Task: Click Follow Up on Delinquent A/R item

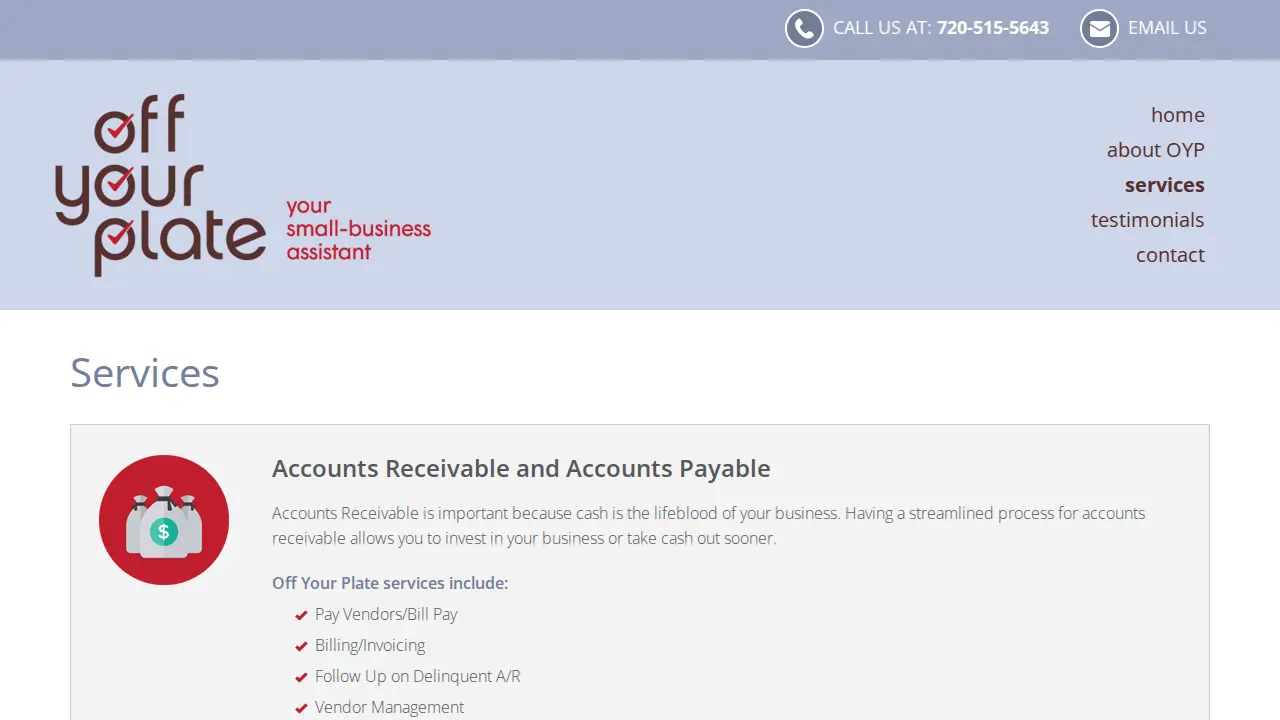Action: point(418,677)
